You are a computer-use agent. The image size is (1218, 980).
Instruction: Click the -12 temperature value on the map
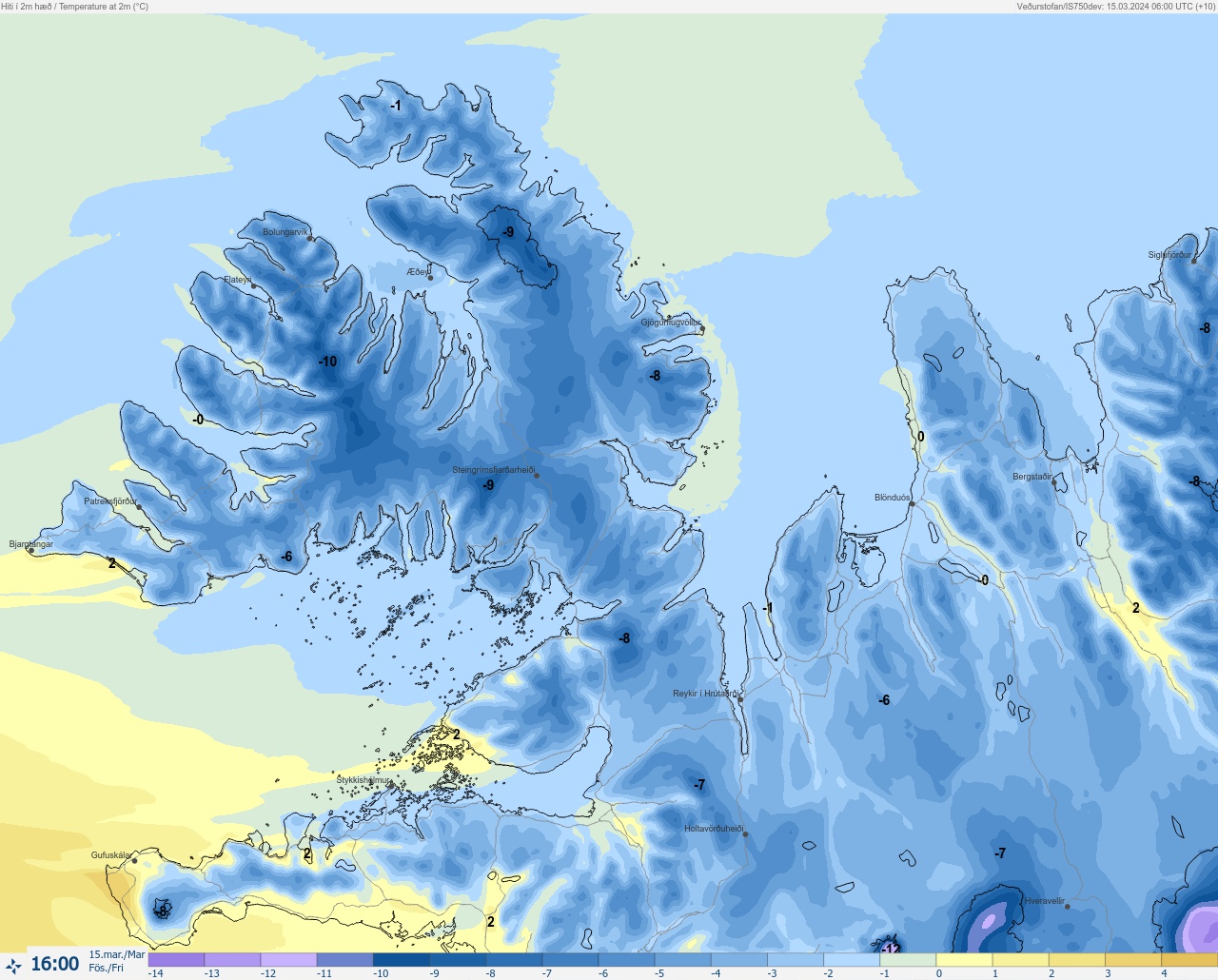click(890, 949)
